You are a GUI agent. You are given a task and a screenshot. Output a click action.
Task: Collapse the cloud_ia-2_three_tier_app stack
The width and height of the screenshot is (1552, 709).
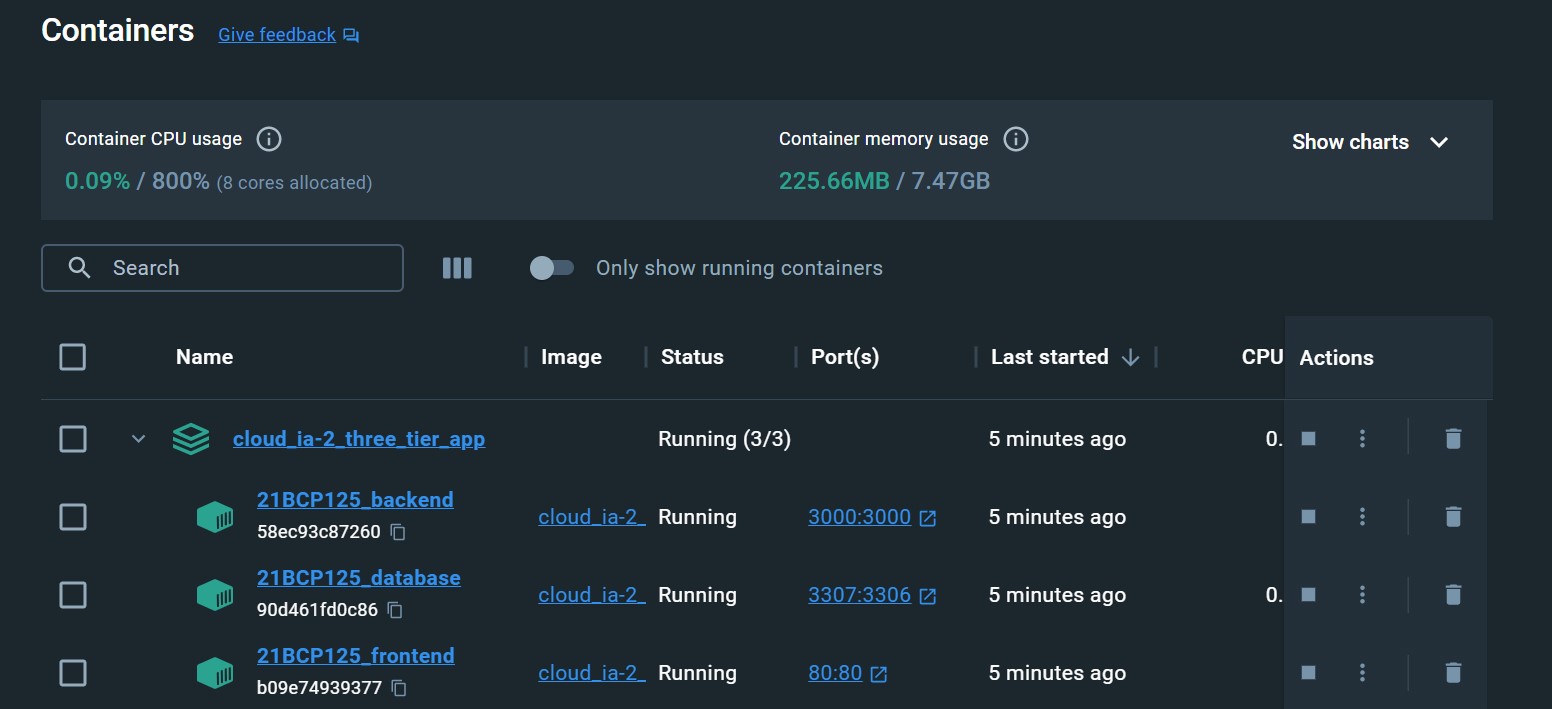coord(138,438)
